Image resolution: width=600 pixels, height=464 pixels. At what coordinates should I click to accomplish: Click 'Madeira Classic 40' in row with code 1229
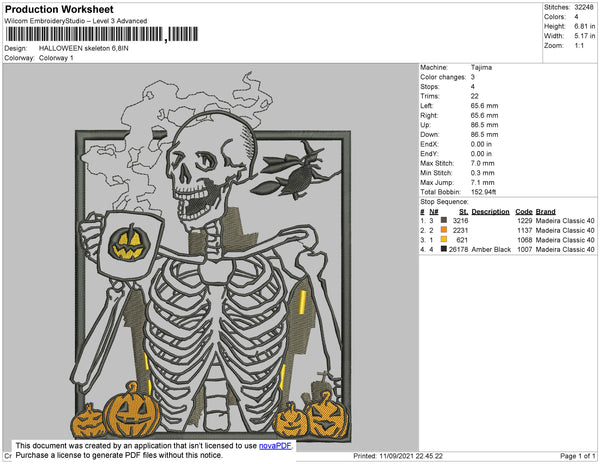coord(565,221)
